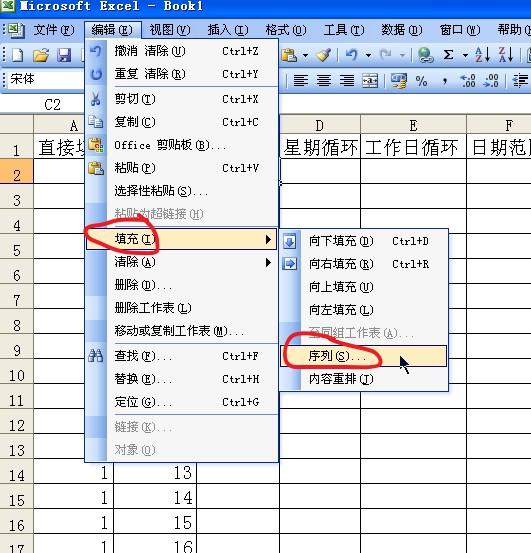Click the Open folder toolbar icon
531x553 pixels.
click(41, 55)
